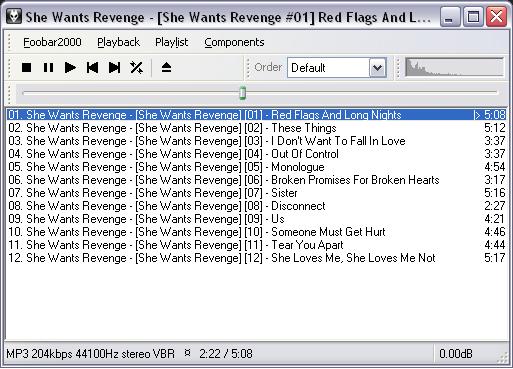Maximize the foobar2000 window
The width and height of the screenshot is (513, 369).
473,16
